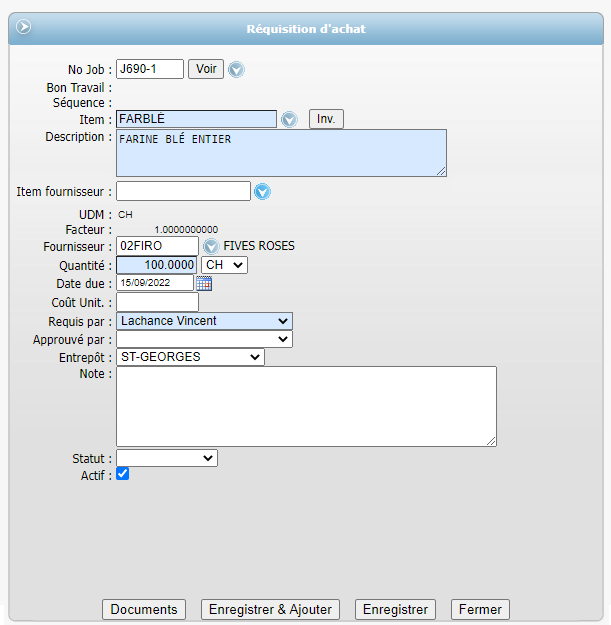
Task: Open the Fournisseur lookup arrow icon
Action: tap(211, 246)
